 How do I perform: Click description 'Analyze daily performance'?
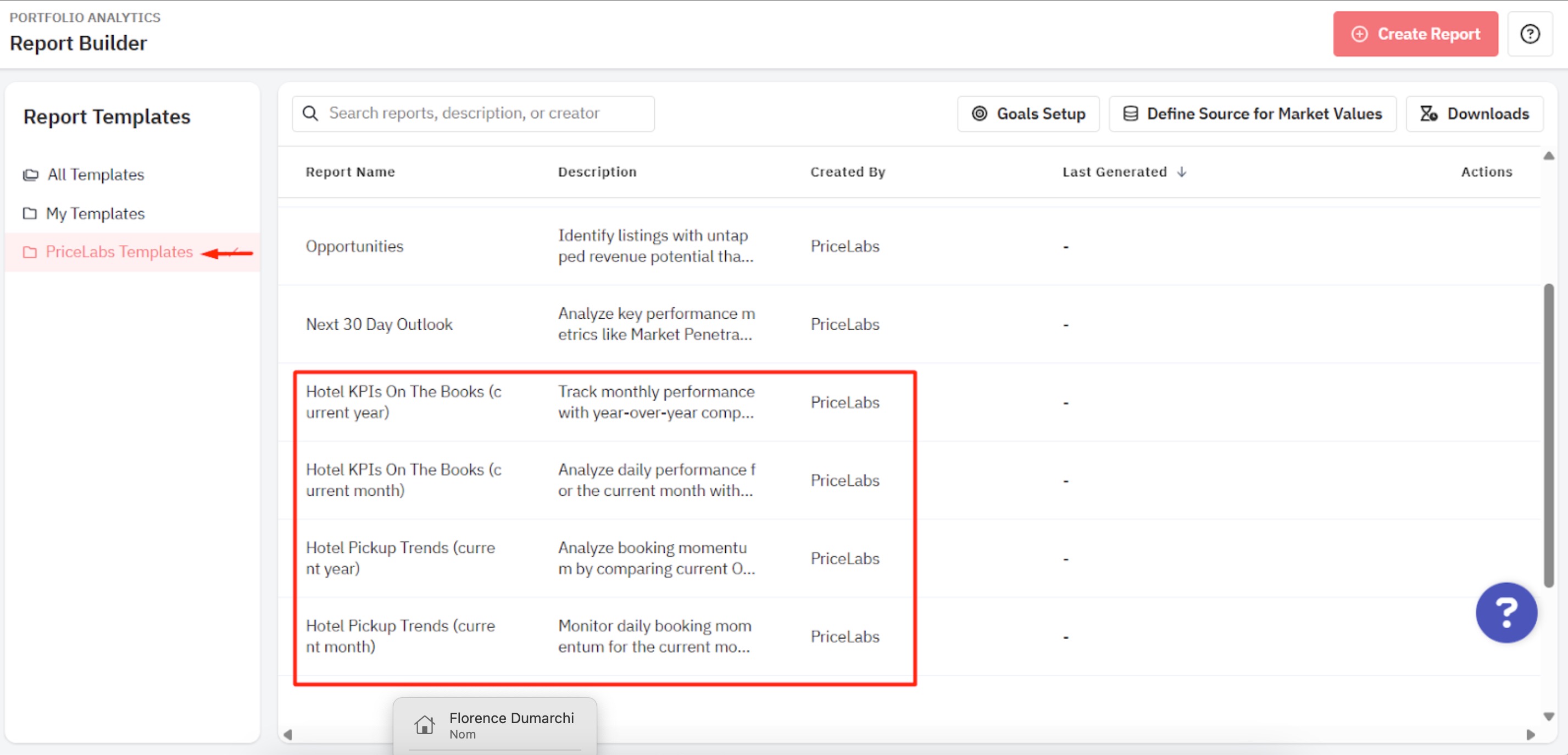(x=657, y=480)
